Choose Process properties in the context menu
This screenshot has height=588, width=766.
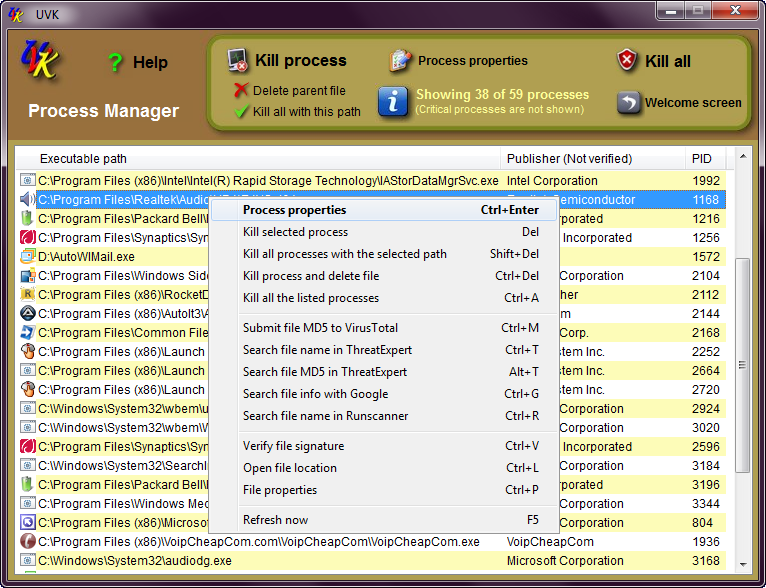pos(384,210)
